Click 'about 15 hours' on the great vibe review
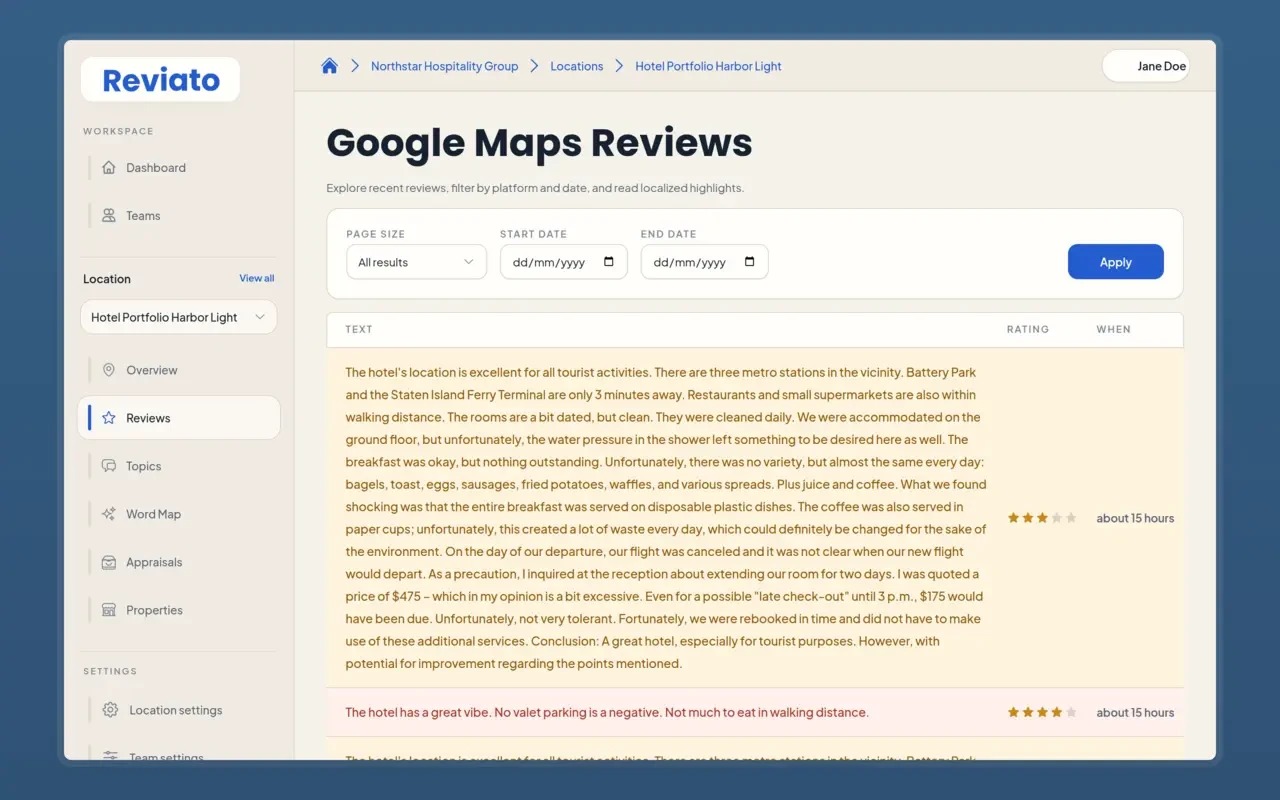This screenshot has width=1280, height=800. (x=1135, y=713)
